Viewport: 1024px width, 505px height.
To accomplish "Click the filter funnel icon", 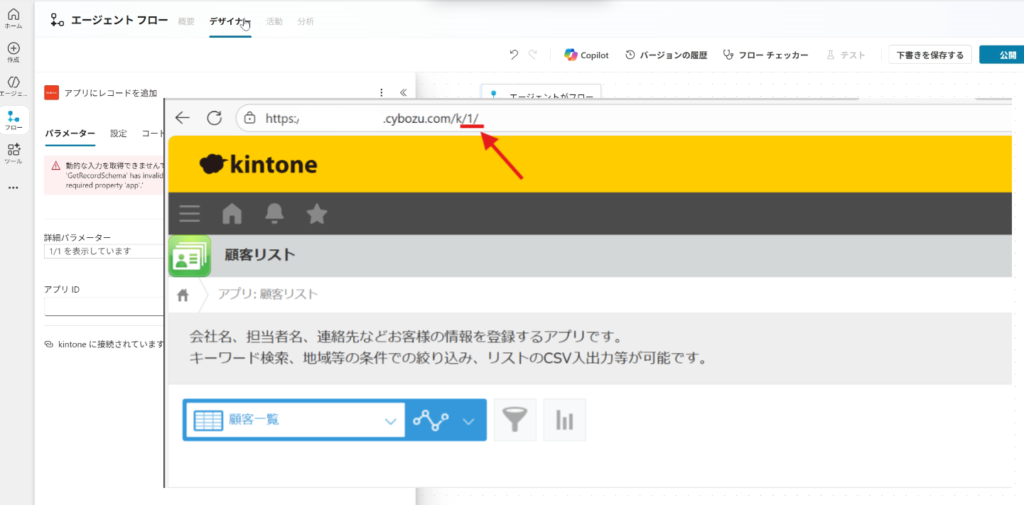I will coord(515,420).
